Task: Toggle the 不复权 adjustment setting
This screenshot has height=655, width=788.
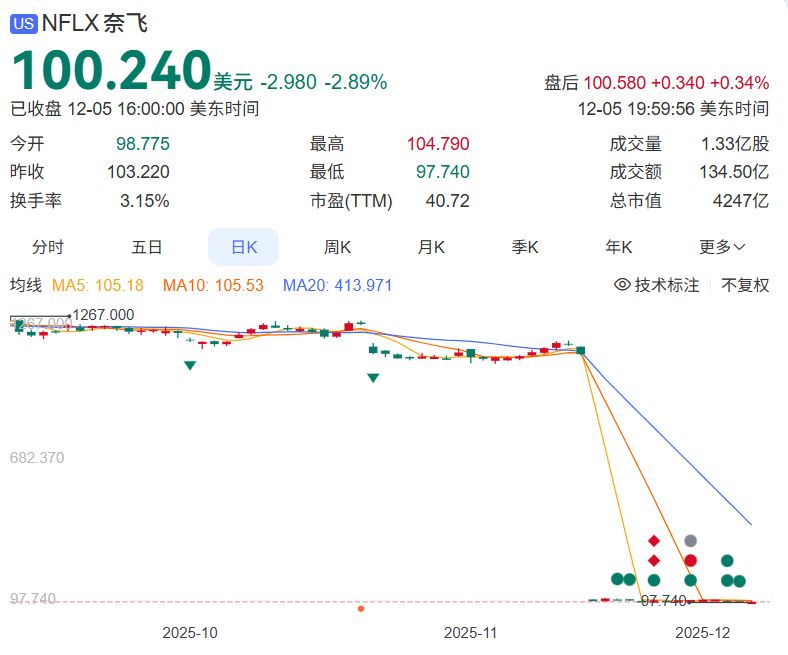Action: click(x=746, y=285)
